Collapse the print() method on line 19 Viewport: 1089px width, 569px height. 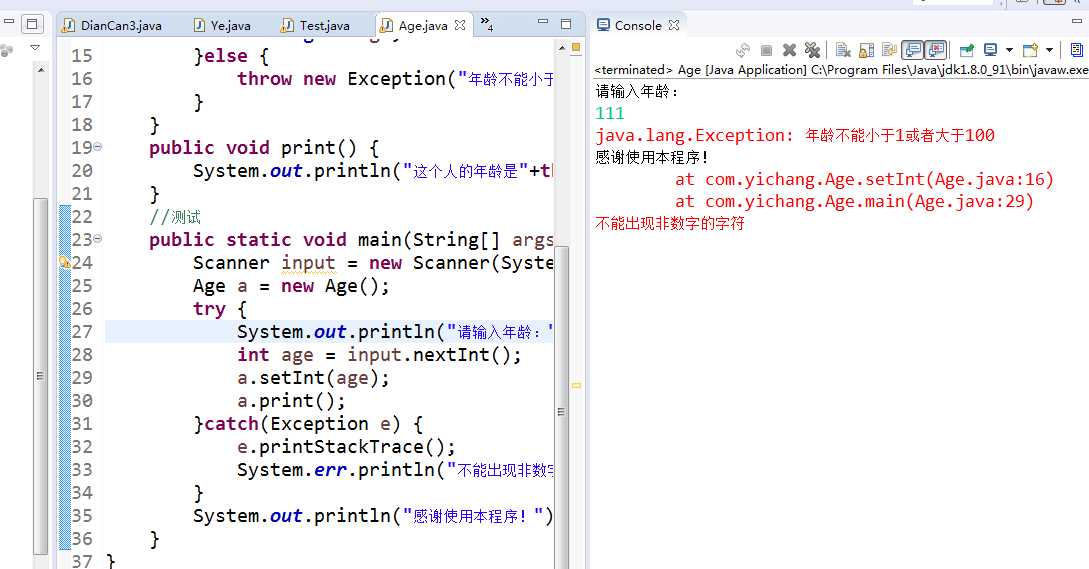coord(98,147)
